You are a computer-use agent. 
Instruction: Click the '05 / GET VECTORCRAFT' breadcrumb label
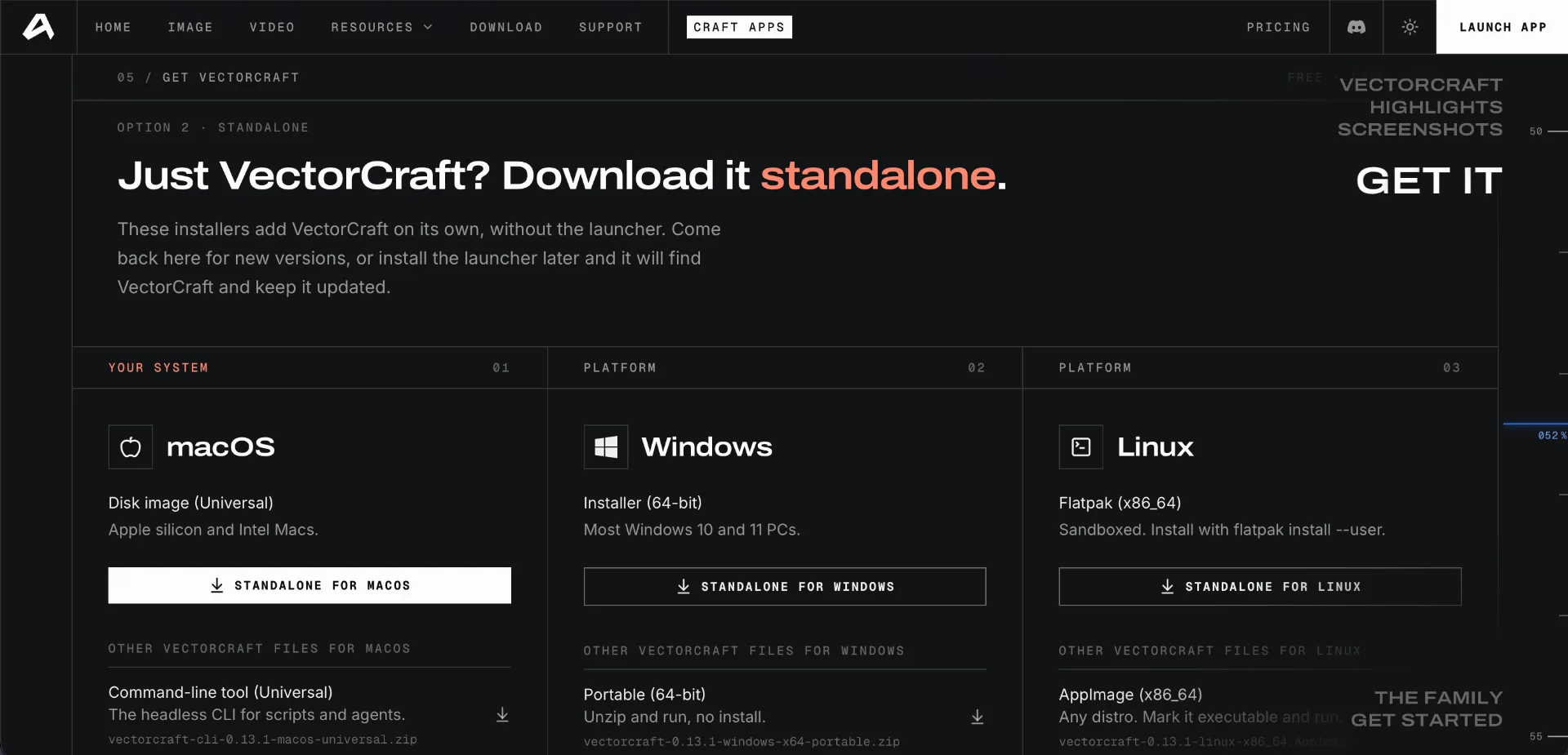pyautogui.click(x=207, y=78)
